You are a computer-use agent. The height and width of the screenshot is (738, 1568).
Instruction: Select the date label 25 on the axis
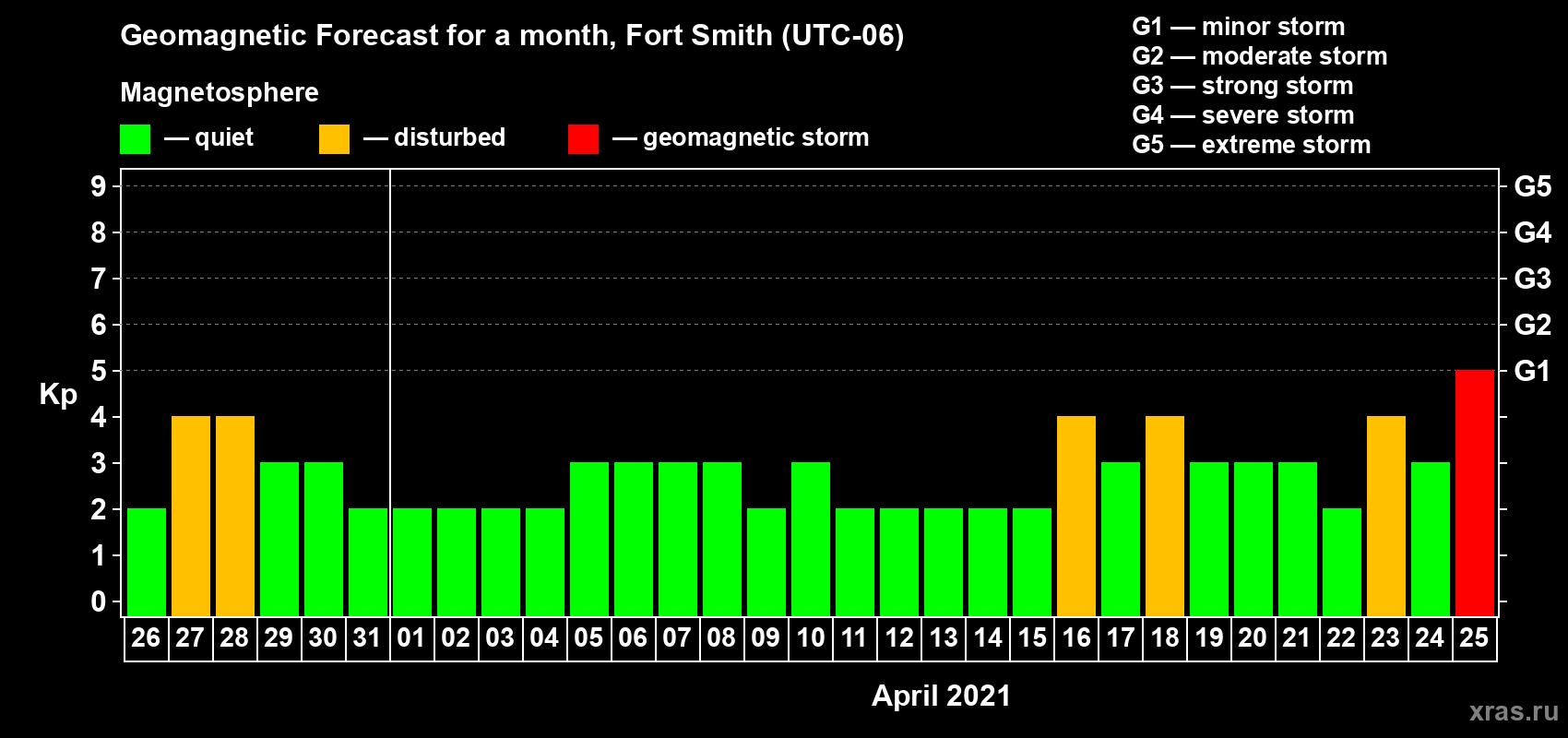[1474, 638]
